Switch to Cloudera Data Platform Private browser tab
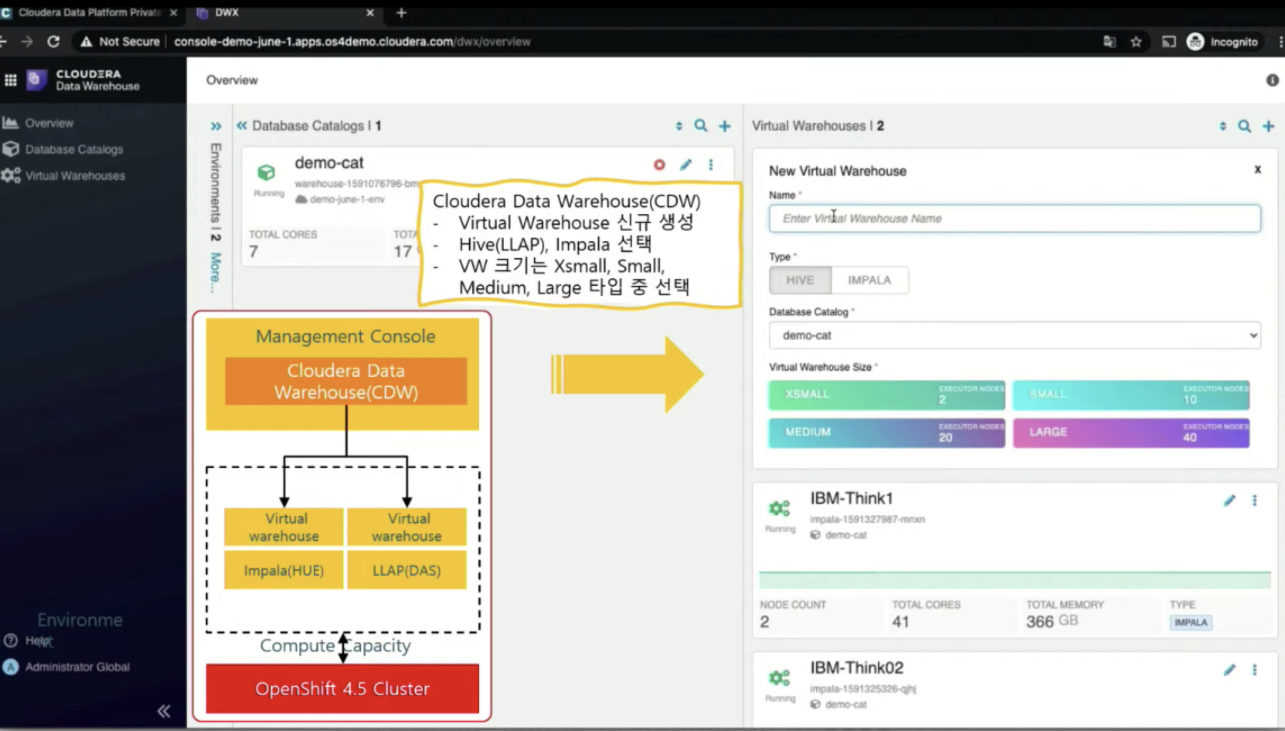This screenshot has height=731, width=1285. click(x=90, y=13)
